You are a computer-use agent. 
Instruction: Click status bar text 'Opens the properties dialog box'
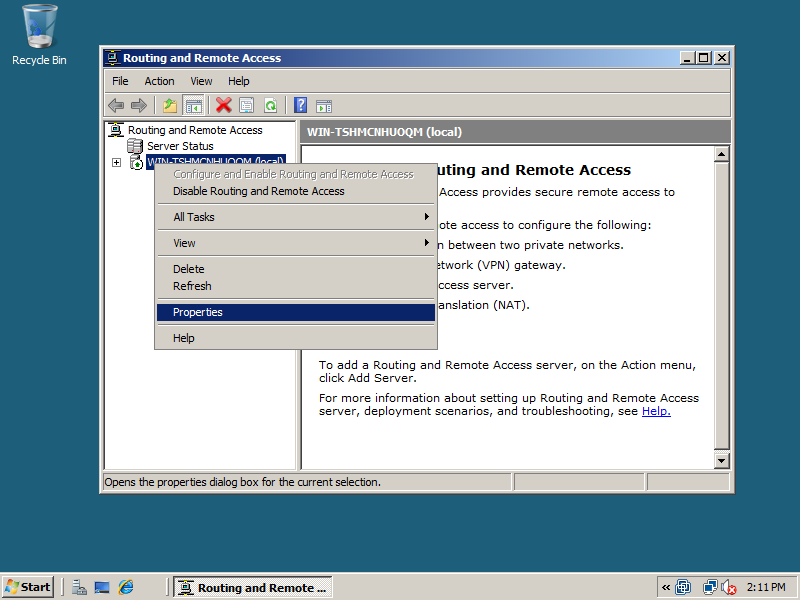point(242,482)
